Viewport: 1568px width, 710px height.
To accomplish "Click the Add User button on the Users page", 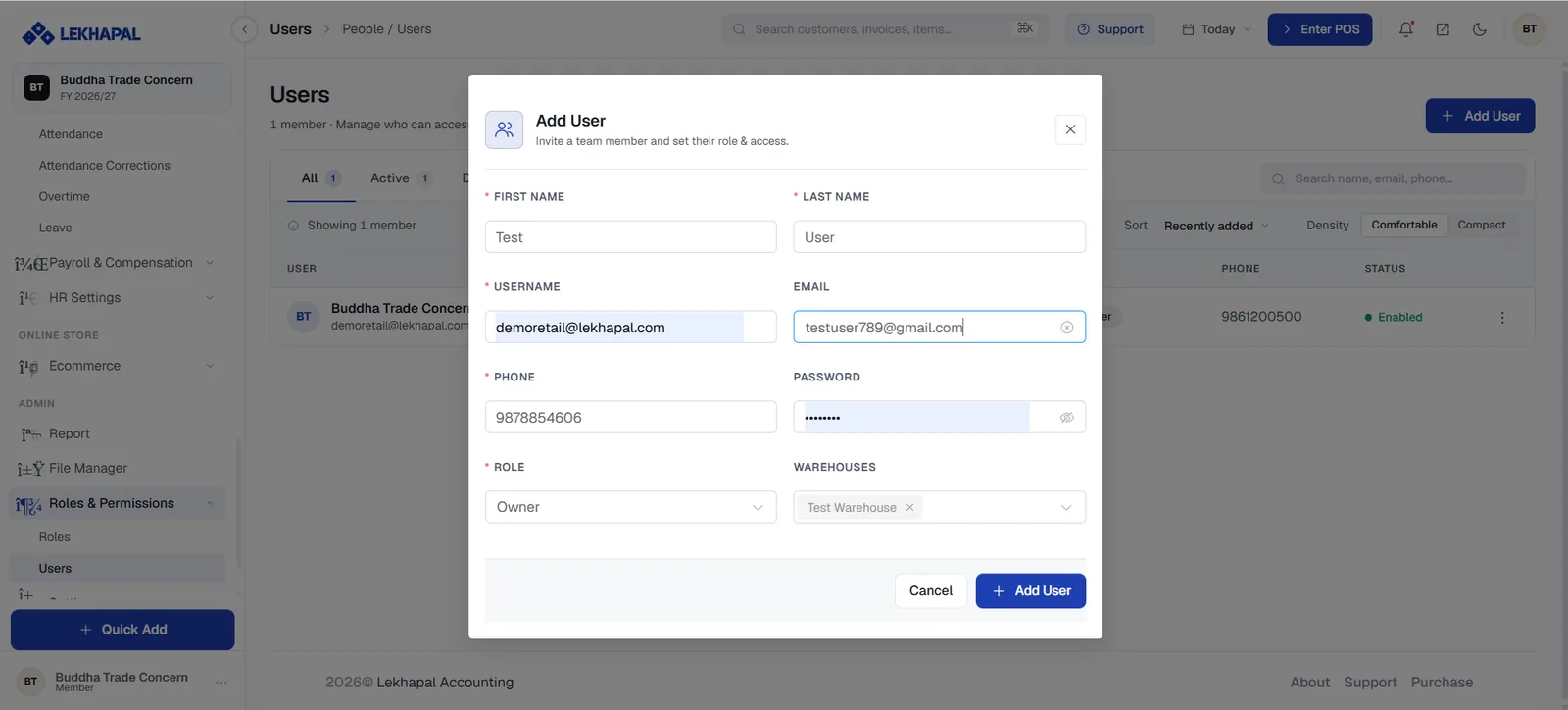I will [1480, 116].
